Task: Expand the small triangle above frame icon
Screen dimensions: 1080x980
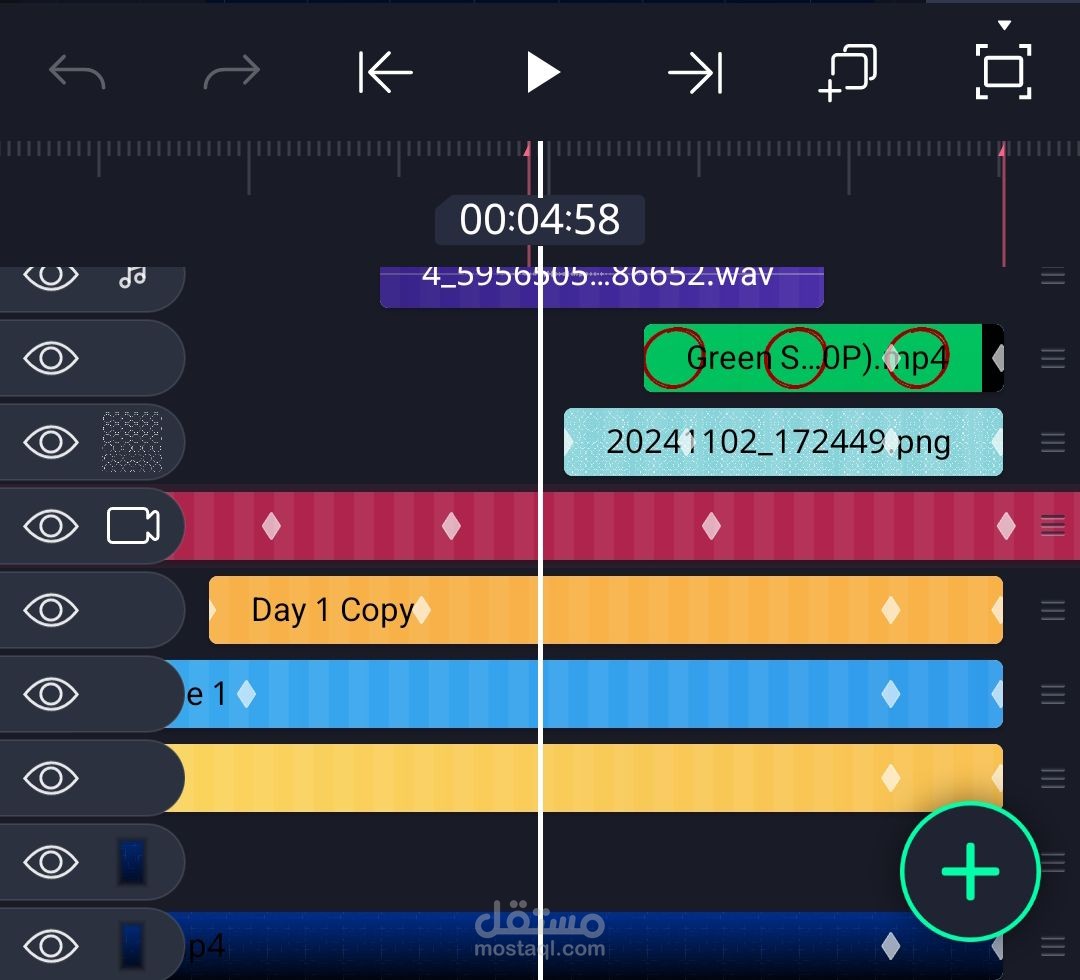Action: pos(1004,25)
